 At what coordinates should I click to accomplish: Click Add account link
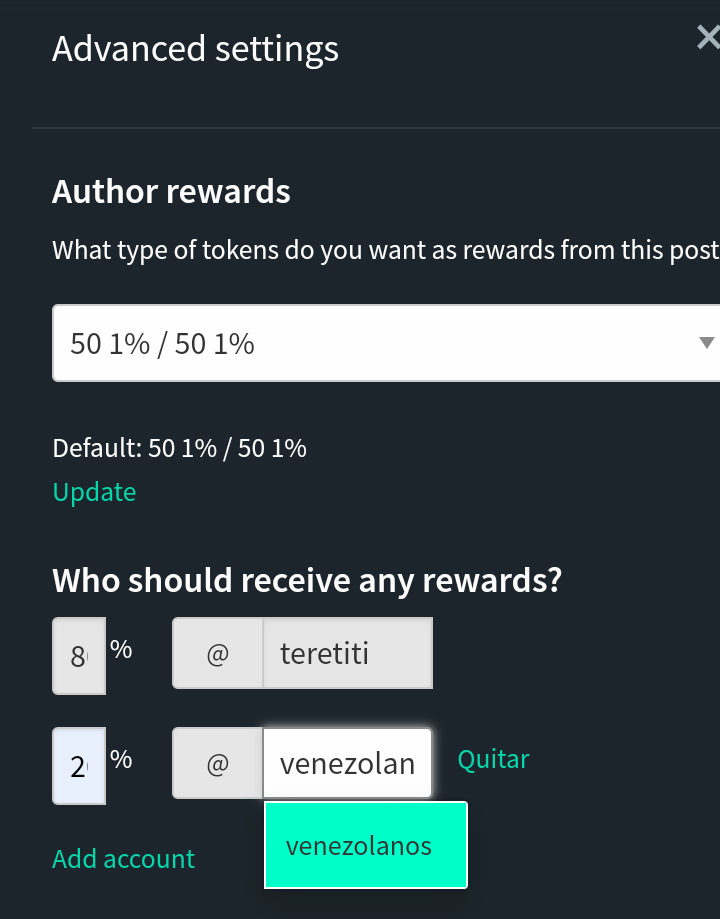coord(123,859)
